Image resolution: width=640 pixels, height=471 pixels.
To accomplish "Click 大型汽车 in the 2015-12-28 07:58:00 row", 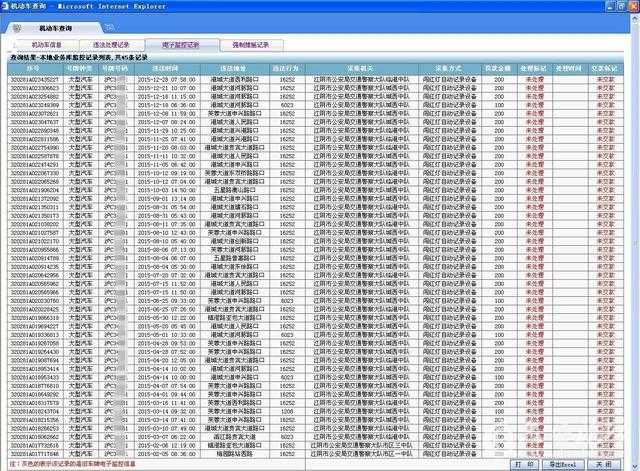I will pos(81,80).
